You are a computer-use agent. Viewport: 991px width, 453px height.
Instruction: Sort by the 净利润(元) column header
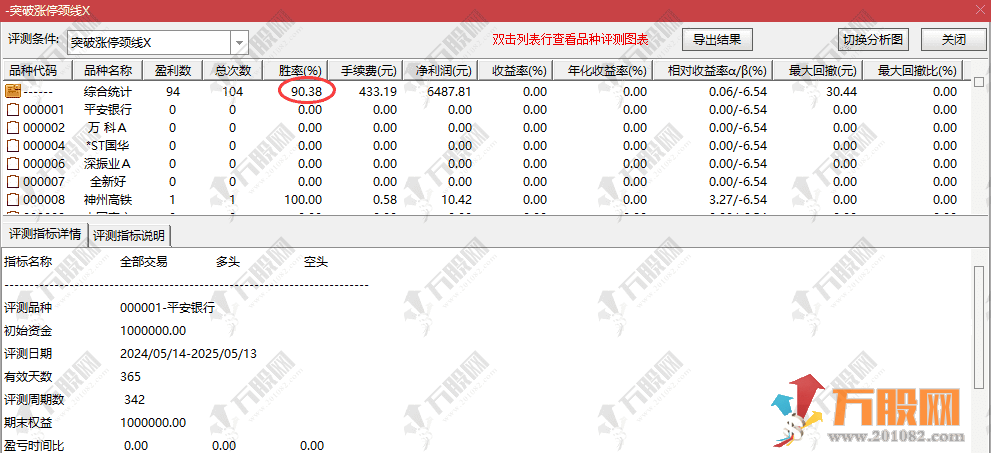click(443, 70)
